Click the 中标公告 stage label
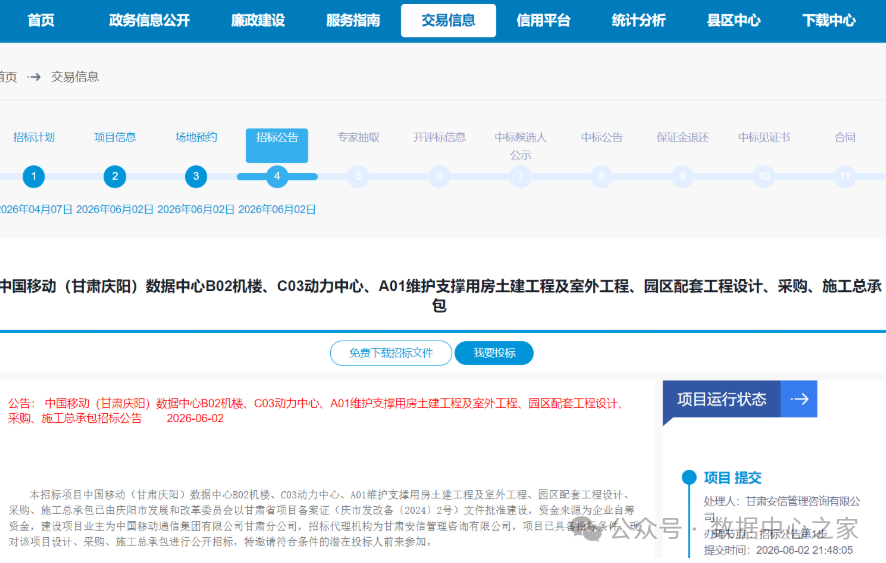The width and height of the screenshot is (886, 563). (601, 137)
